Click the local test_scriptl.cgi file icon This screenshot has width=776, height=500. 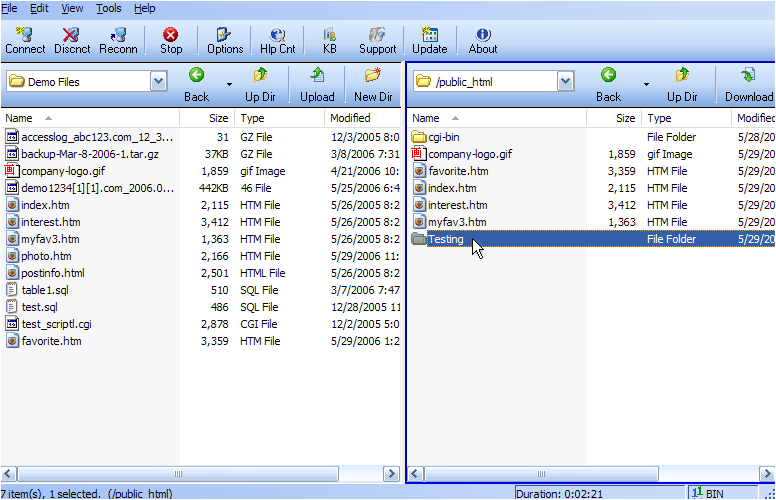pos(12,324)
